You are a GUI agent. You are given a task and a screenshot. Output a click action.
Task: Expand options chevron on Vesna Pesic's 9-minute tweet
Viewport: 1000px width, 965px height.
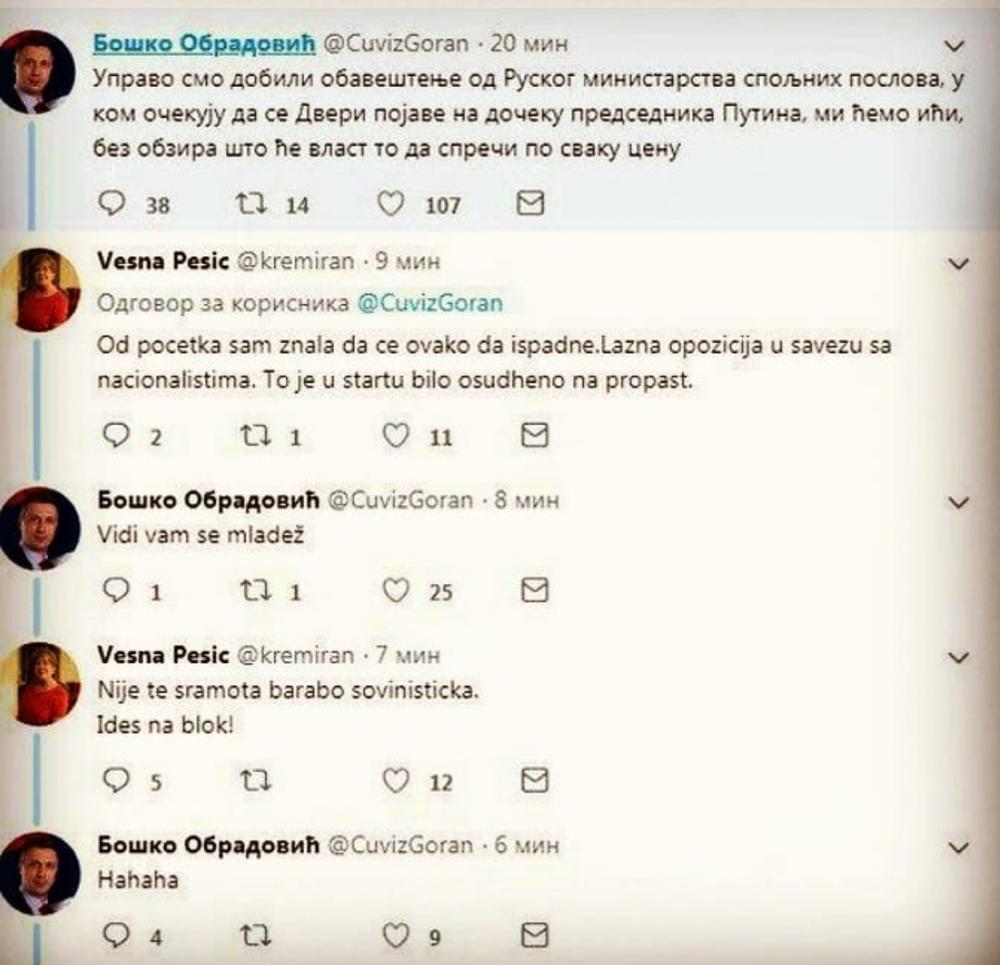[957, 264]
